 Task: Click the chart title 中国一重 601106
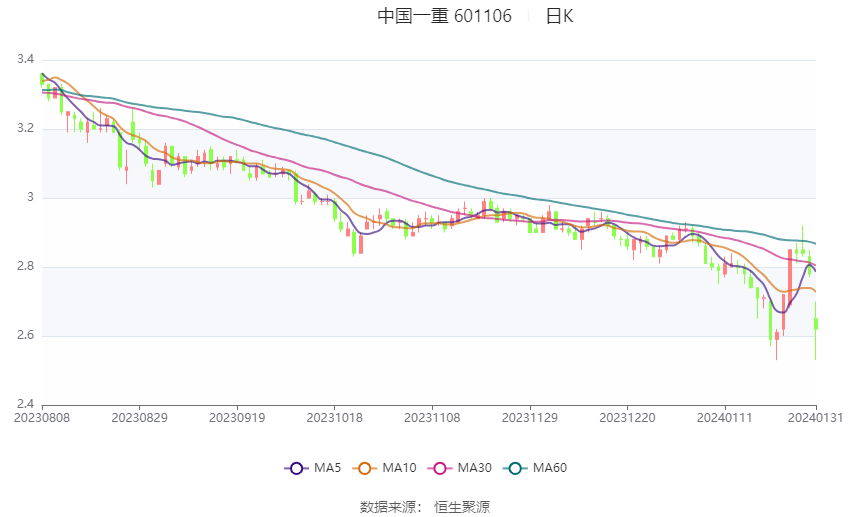pos(445,16)
